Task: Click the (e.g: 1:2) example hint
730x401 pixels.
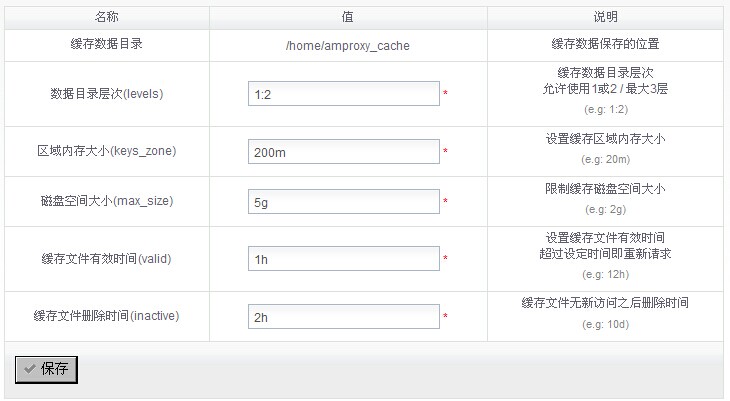Action: (605, 109)
